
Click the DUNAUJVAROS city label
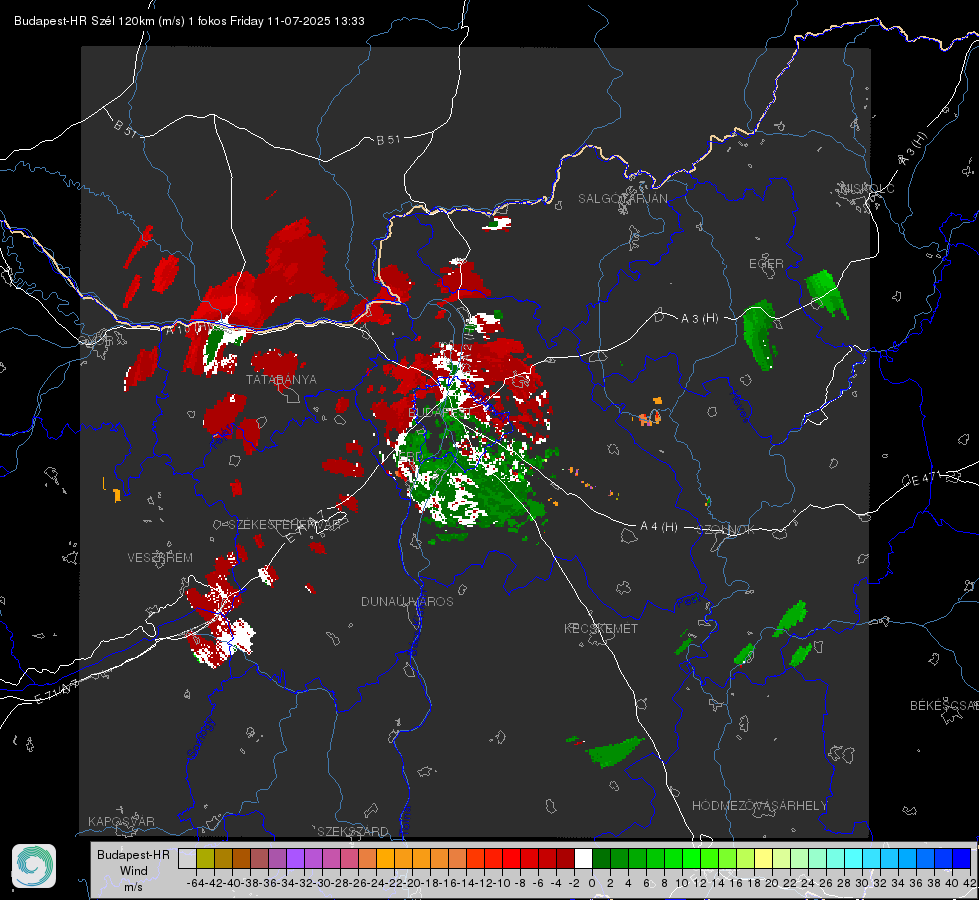tap(407, 601)
